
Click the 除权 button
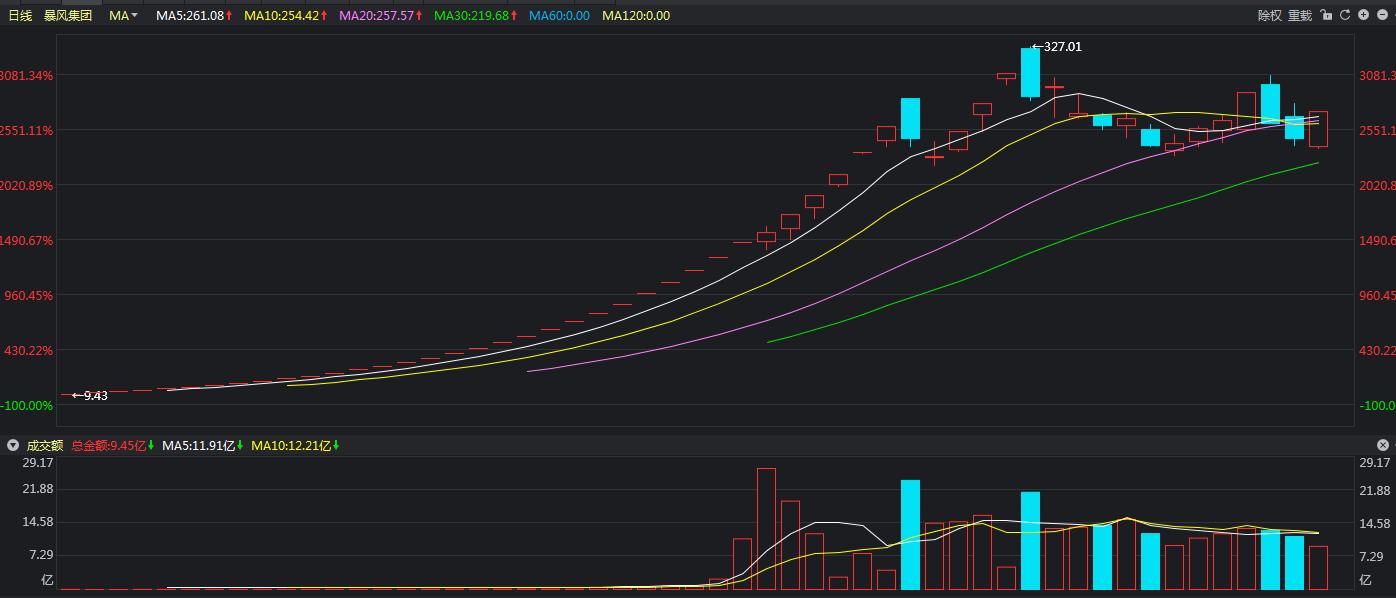1269,15
